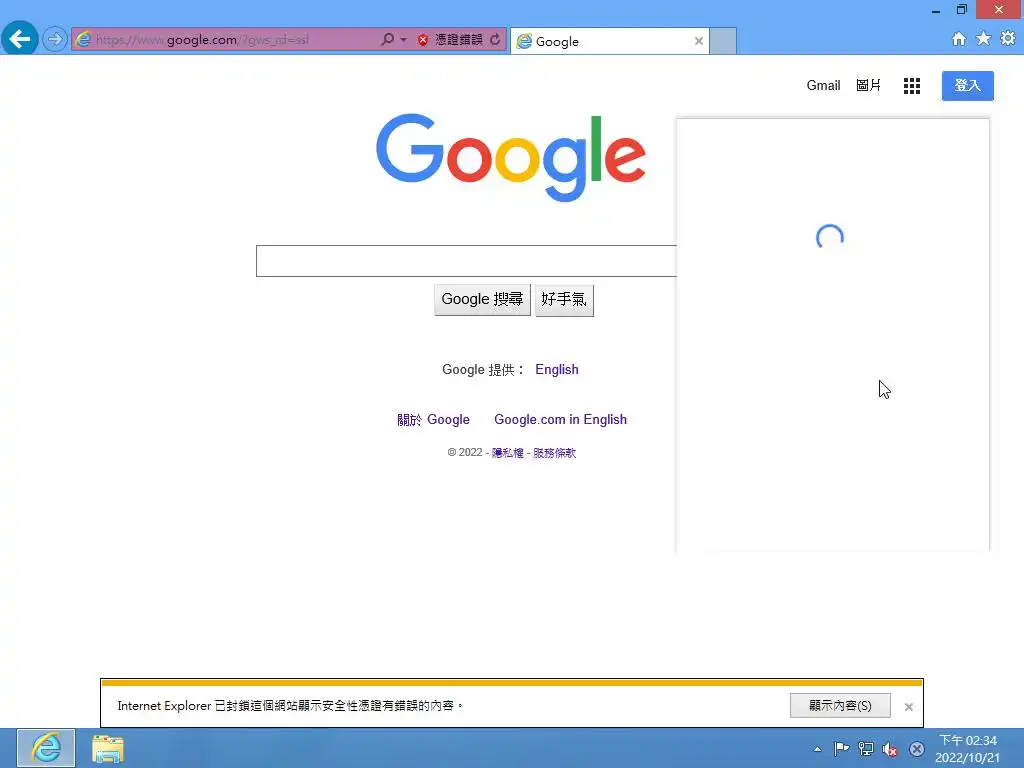Click Internet Explorer taskbar icon

[x=46, y=748]
